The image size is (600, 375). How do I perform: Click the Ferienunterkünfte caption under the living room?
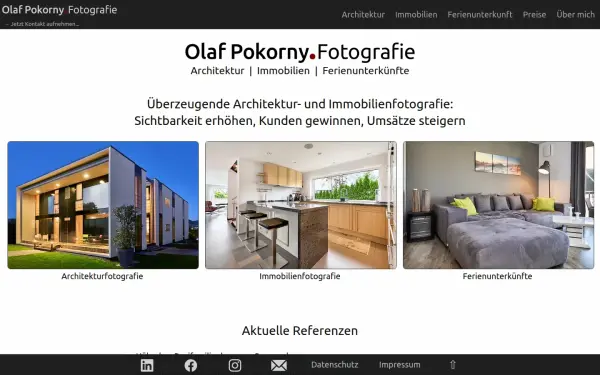click(x=497, y=276)
